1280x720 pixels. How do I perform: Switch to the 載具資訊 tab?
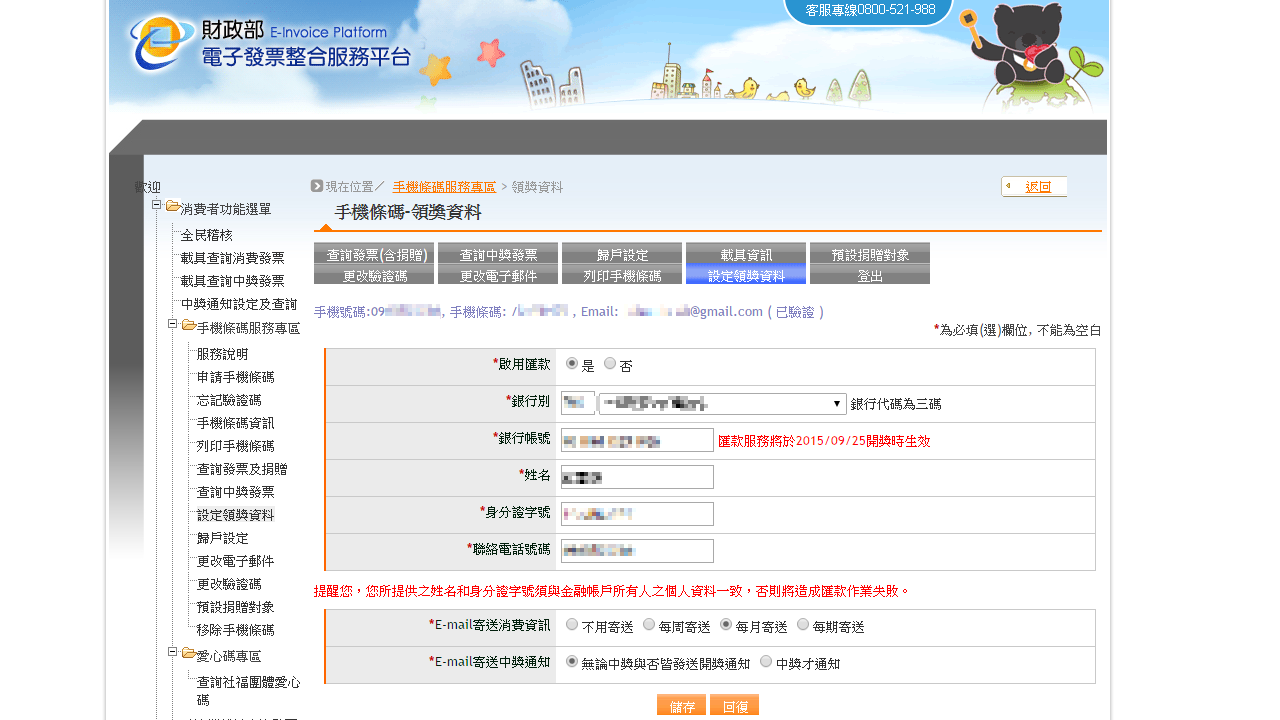tap(746, 254)
